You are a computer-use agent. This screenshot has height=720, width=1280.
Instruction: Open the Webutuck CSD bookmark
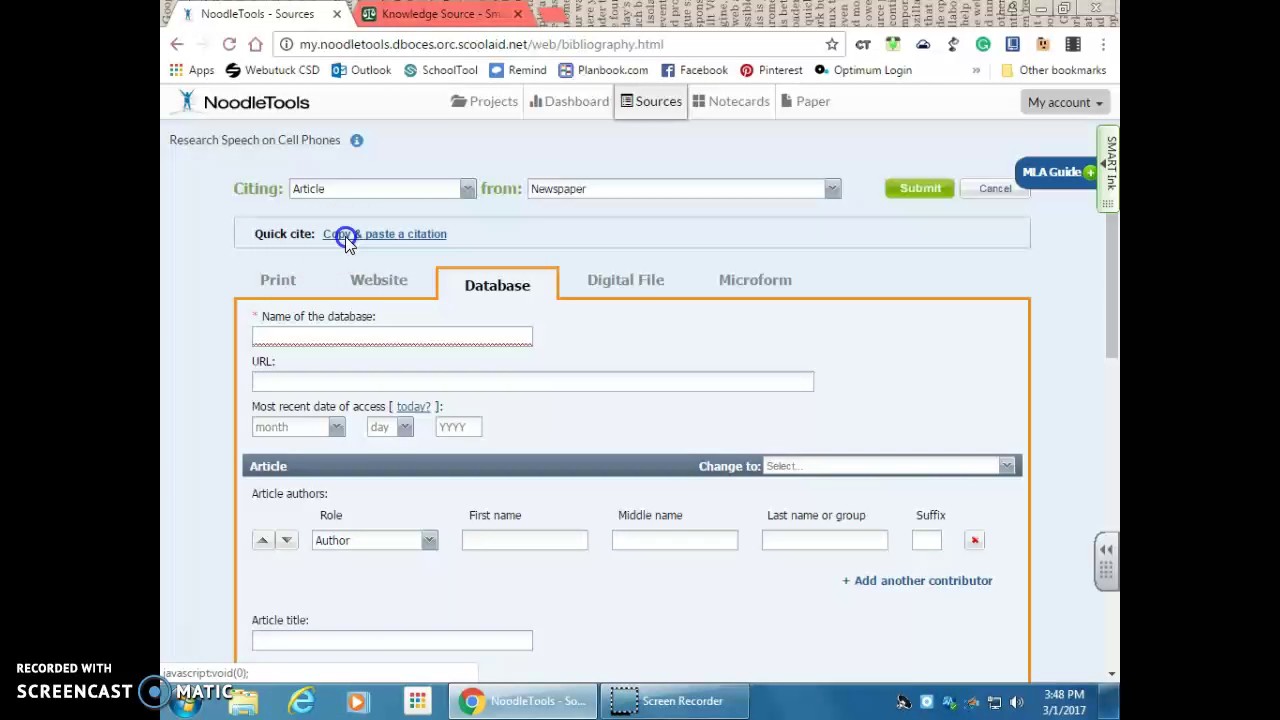coord(272,70)
